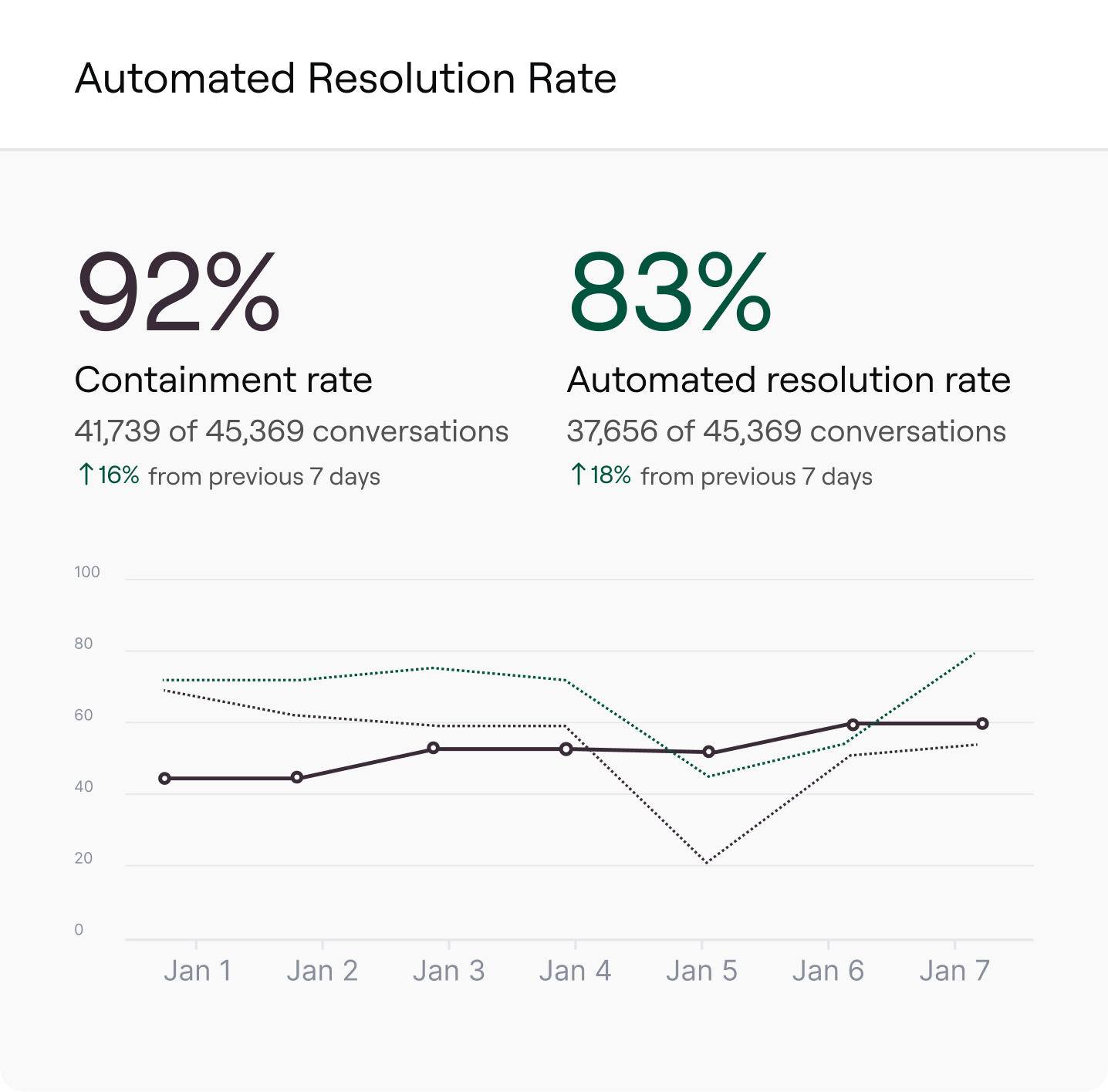Screen dimensions: 1108x1092
Task: Select the Jan 5 x-axis label
Action: [701, 971]
